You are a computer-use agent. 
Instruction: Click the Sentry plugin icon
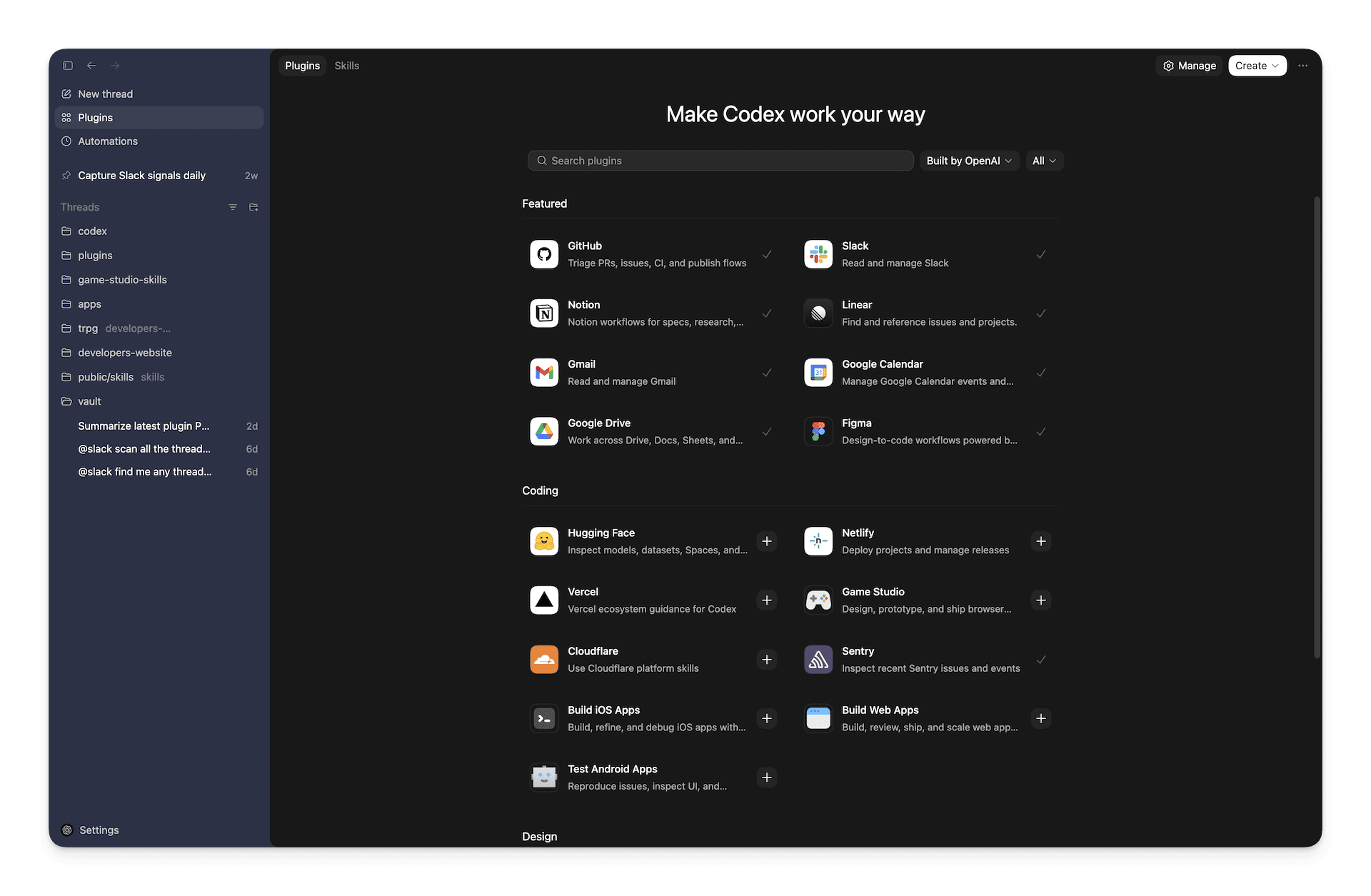pos(818,659)
